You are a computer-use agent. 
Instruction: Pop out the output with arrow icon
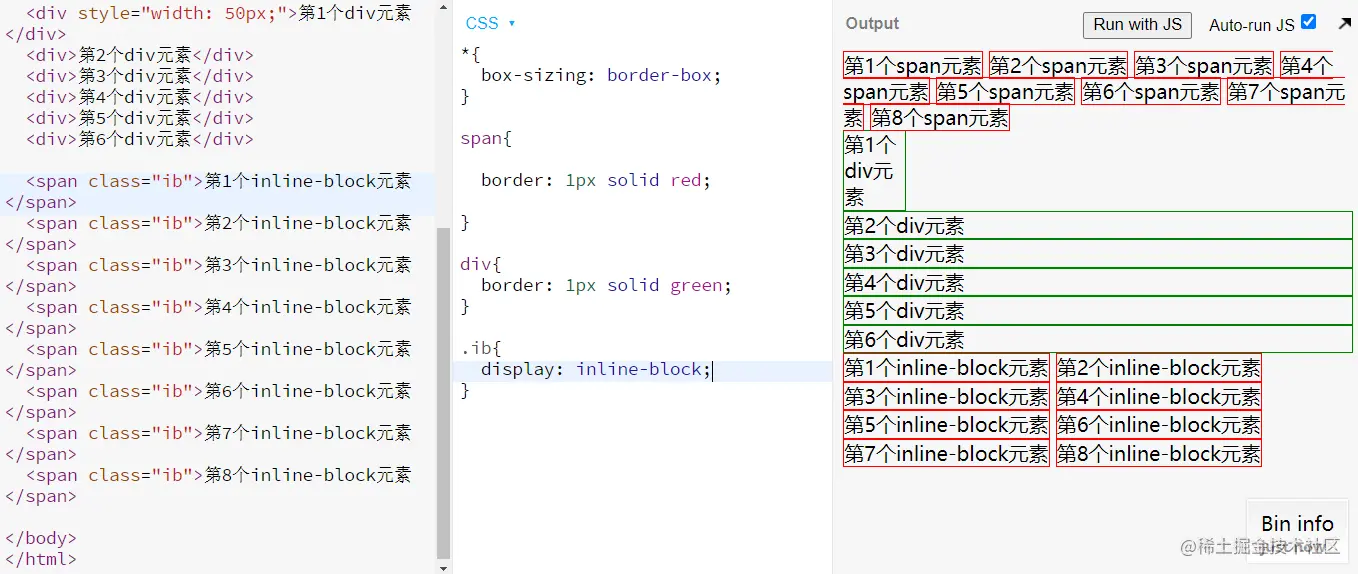1344,23
